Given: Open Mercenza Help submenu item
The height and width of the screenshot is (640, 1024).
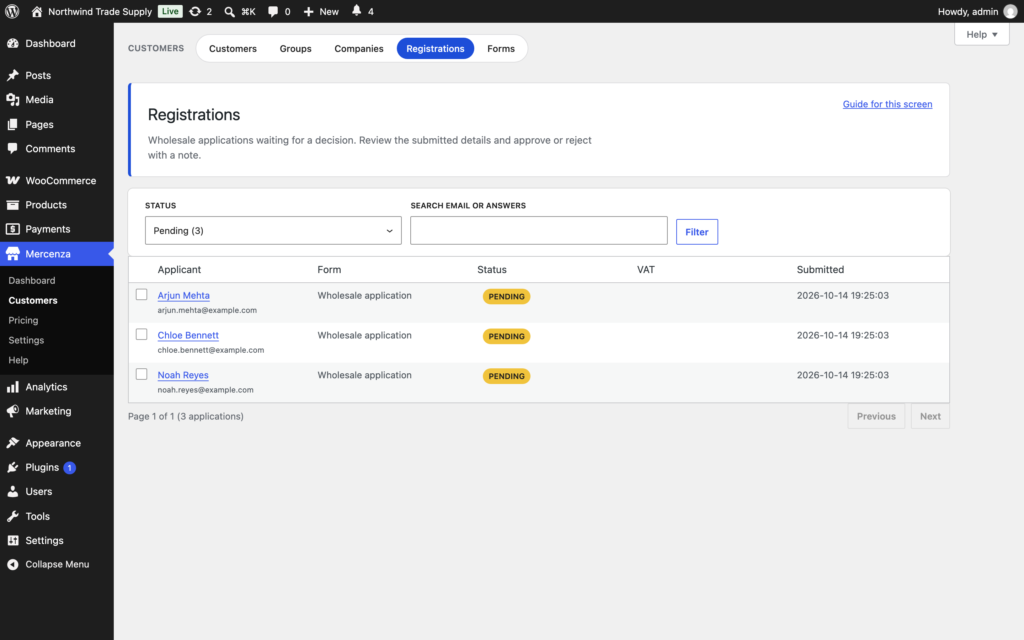Looking at the screenshot, I should pyautogui.click(x=18, y=360).
